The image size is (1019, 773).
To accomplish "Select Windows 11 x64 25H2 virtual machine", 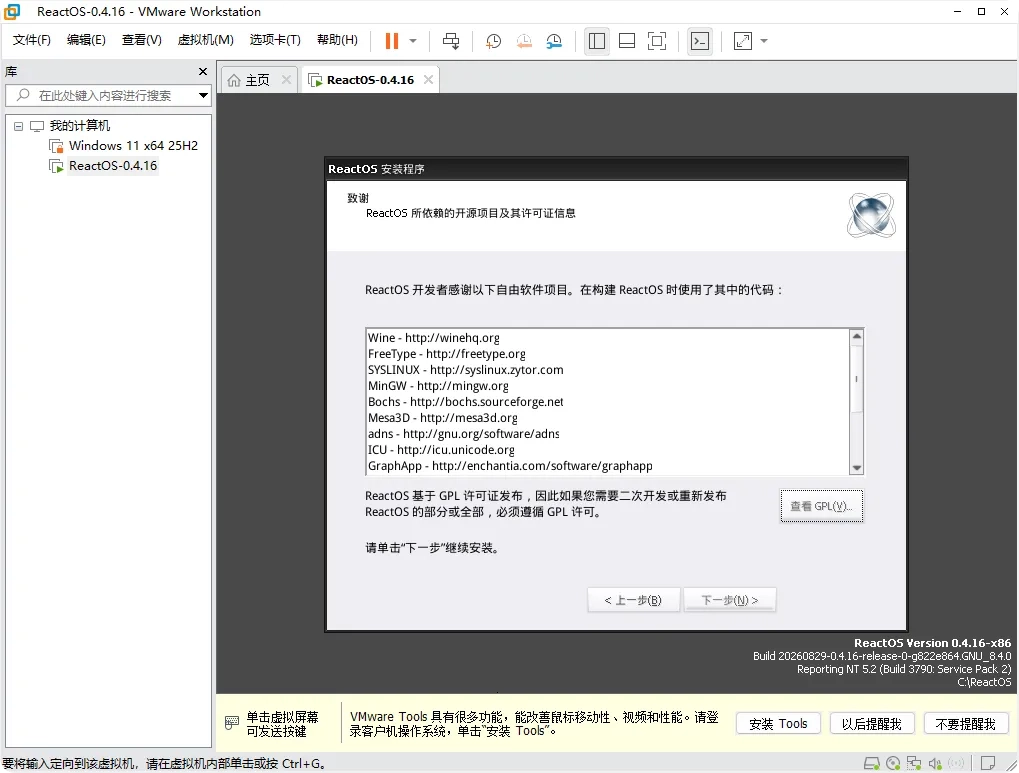I will (133, 146).
